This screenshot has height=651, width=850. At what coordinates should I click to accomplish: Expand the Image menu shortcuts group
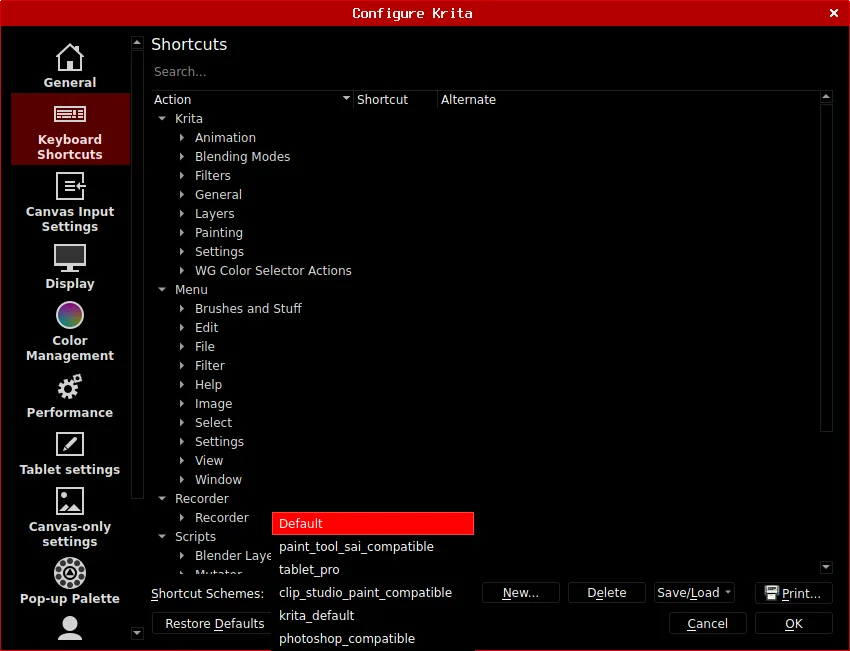pos(182,403)
